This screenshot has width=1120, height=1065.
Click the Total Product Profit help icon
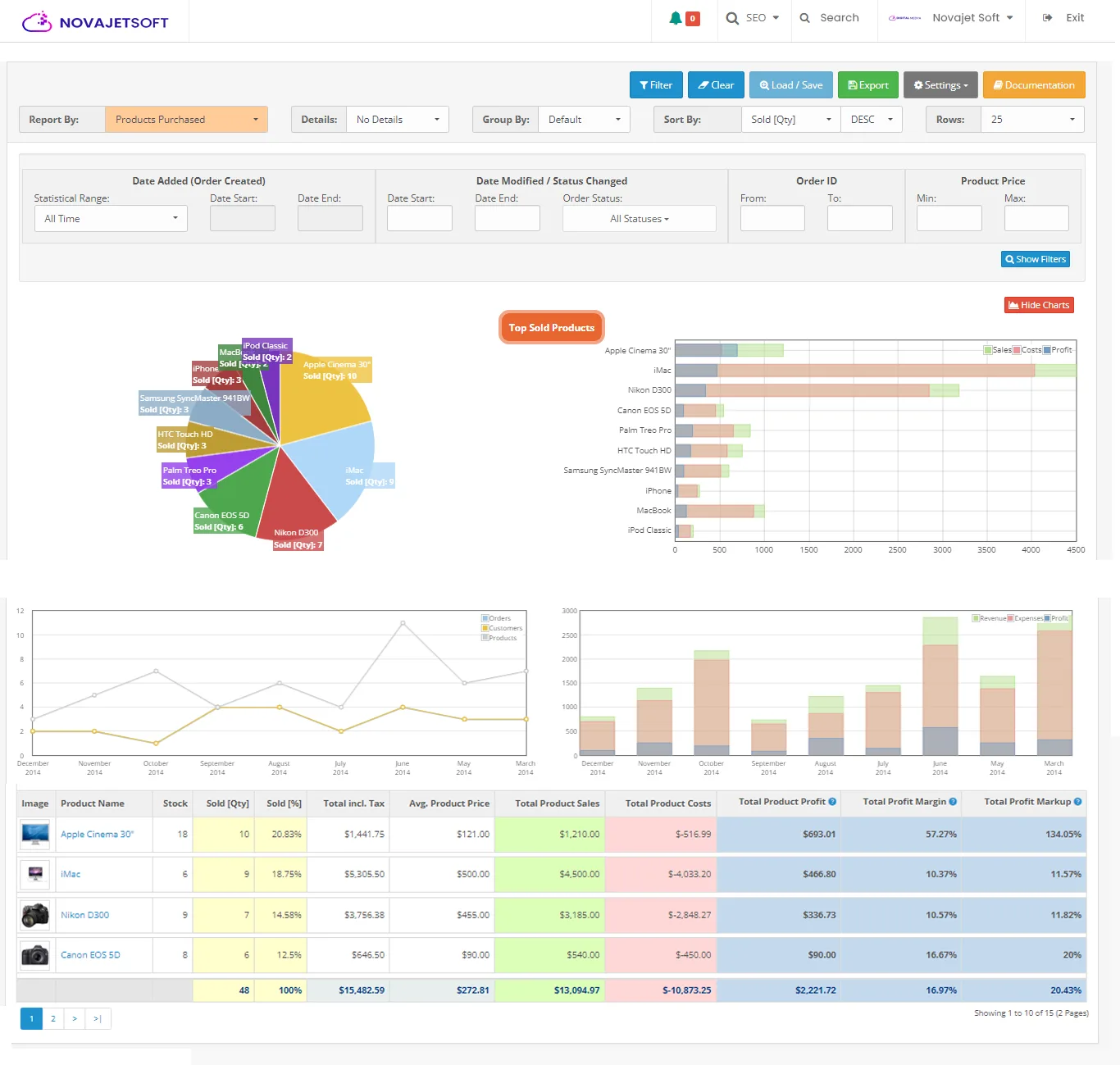832,802
